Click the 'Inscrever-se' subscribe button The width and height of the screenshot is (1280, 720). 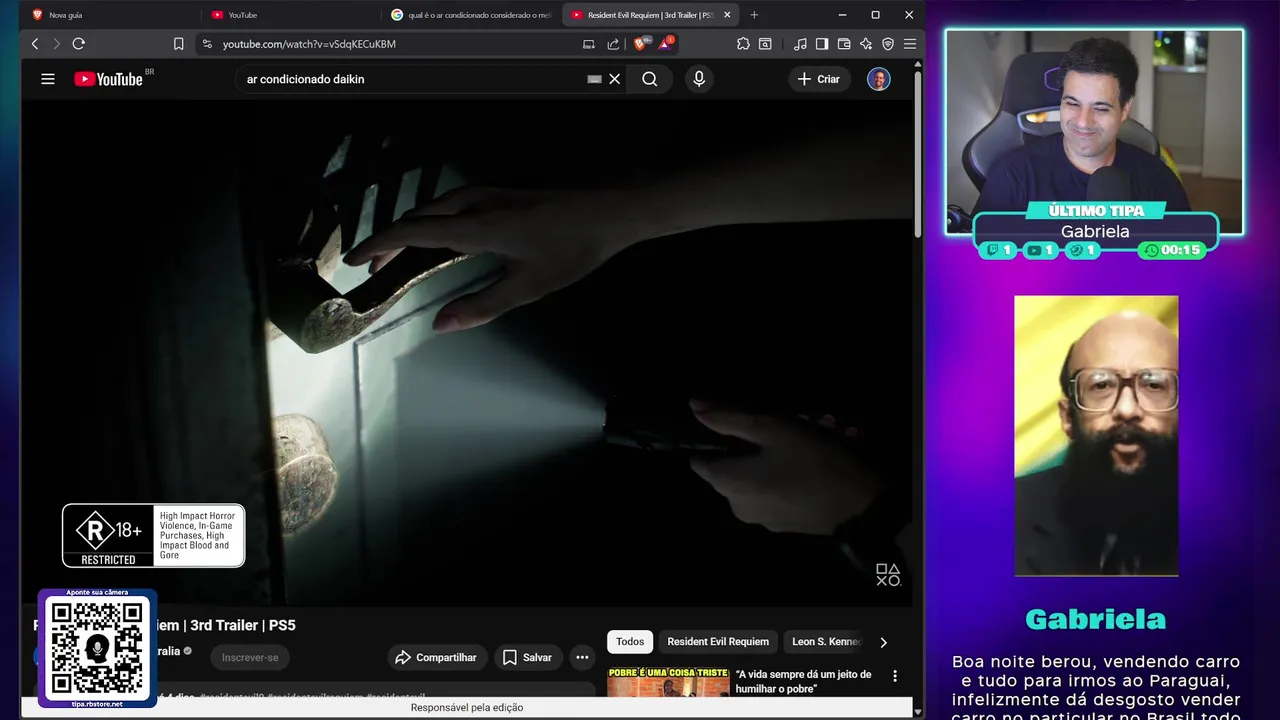[x=250, y=657]
